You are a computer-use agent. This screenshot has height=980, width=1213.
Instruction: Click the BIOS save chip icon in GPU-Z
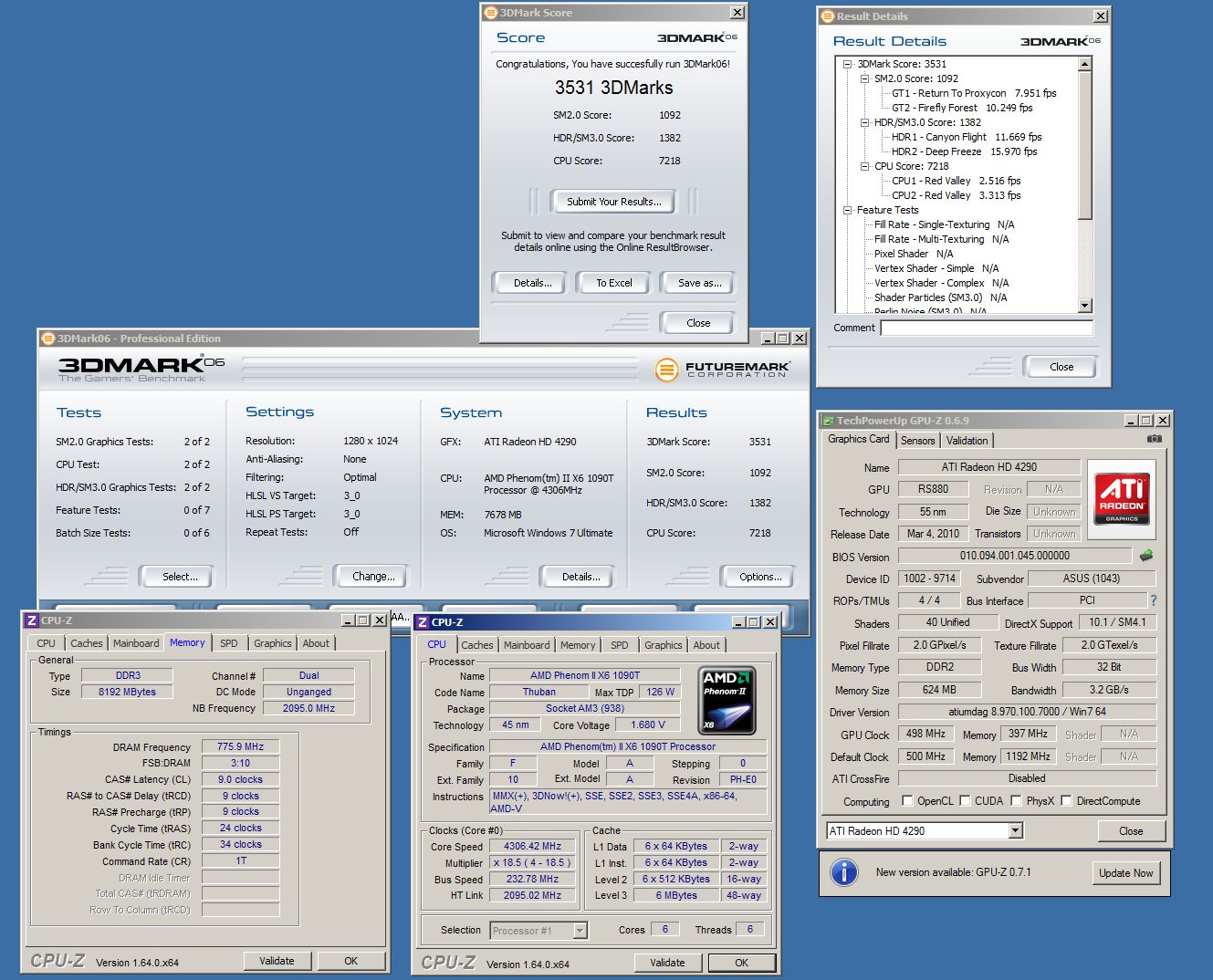point(1146,555)
